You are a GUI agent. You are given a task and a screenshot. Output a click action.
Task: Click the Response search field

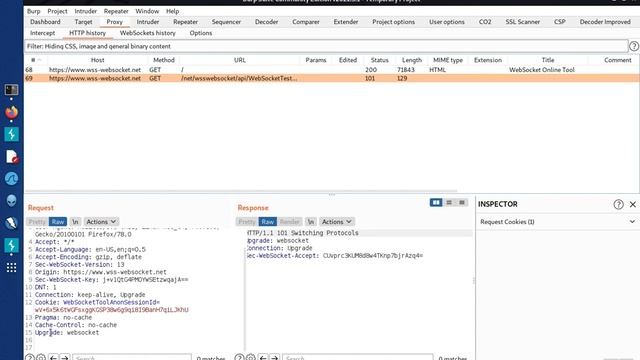[x=357, y=358]
